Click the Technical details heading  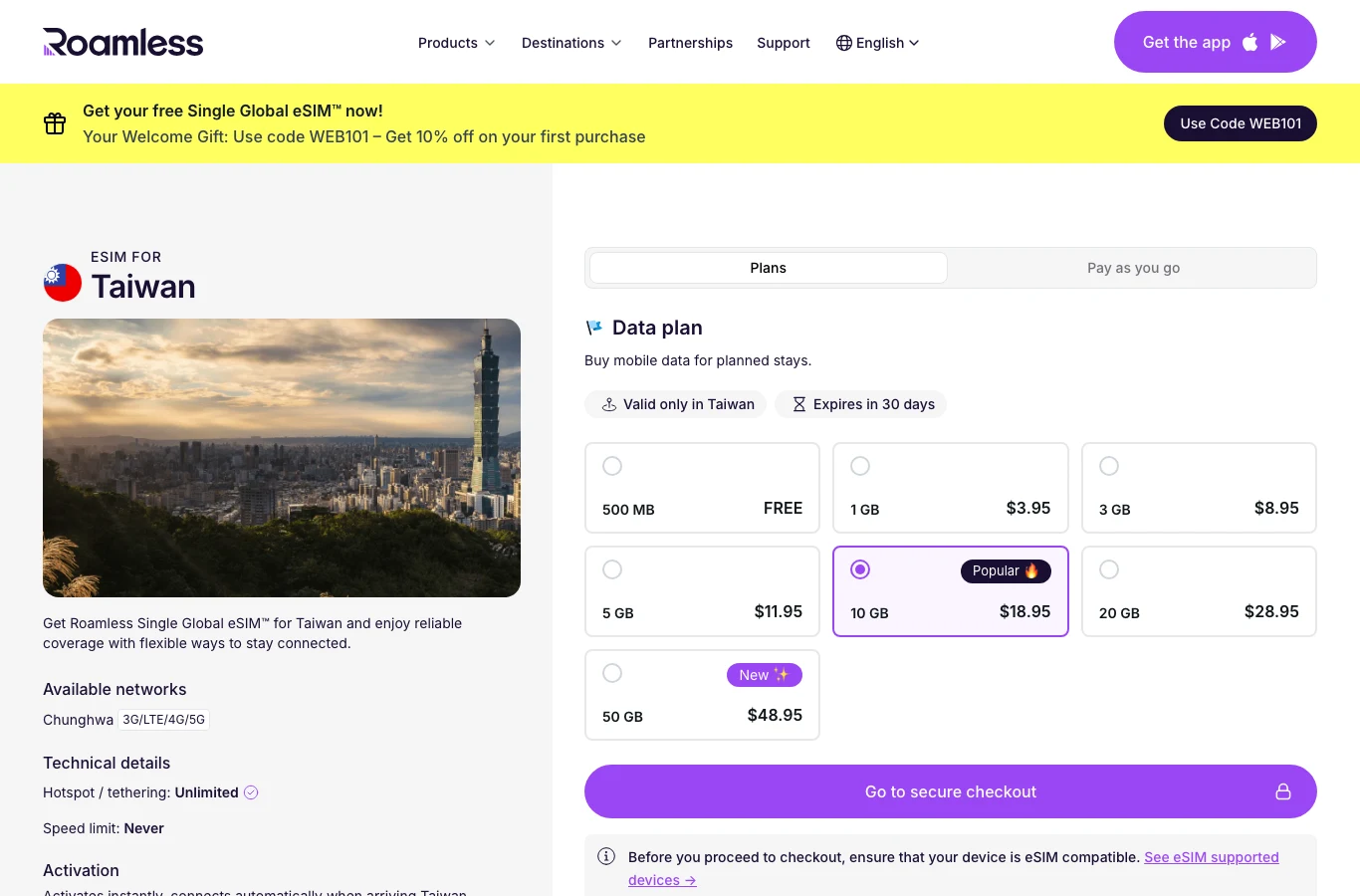coord(107,763)
